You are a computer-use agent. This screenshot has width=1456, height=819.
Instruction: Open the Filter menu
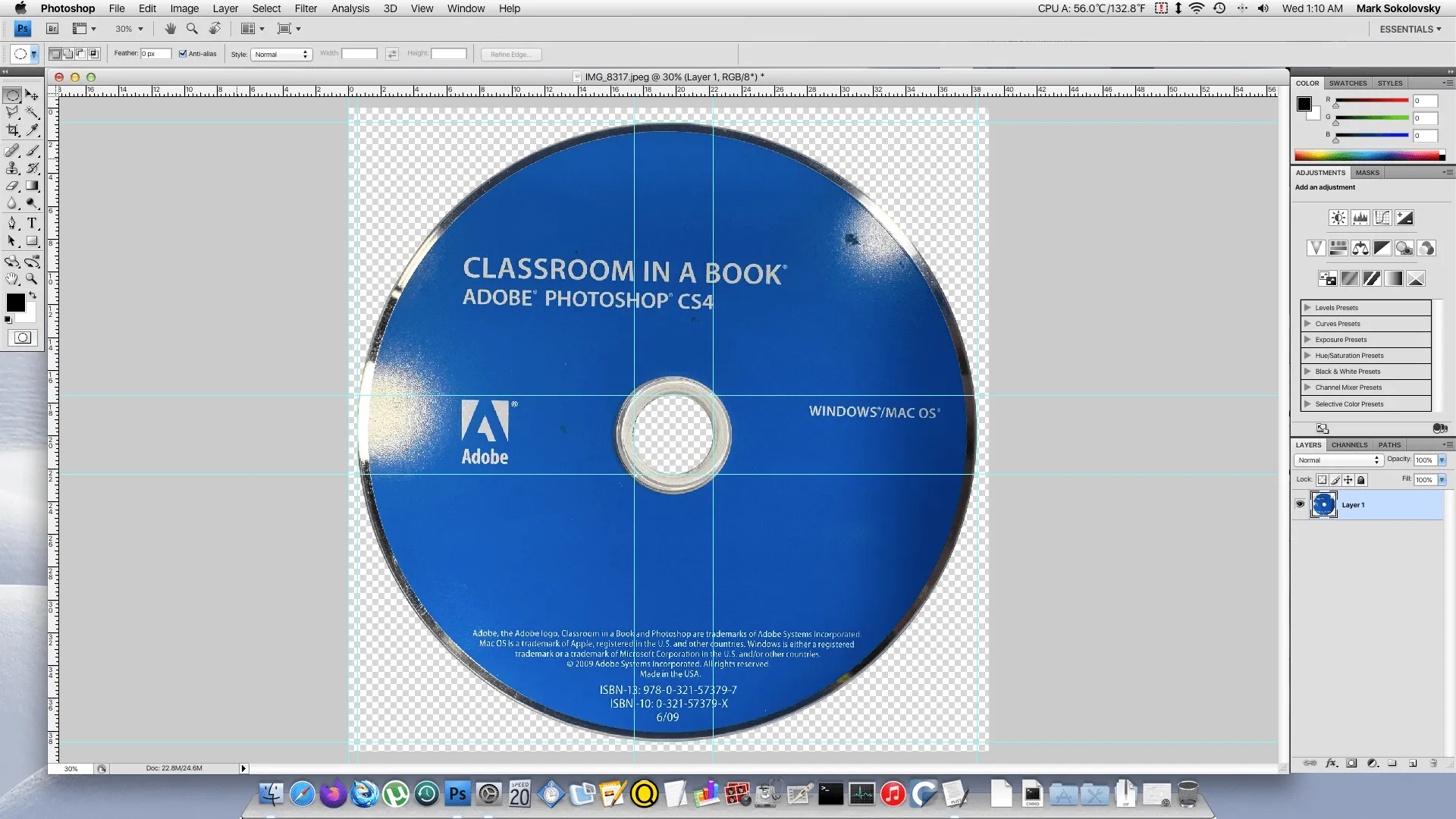click(306, 8)
